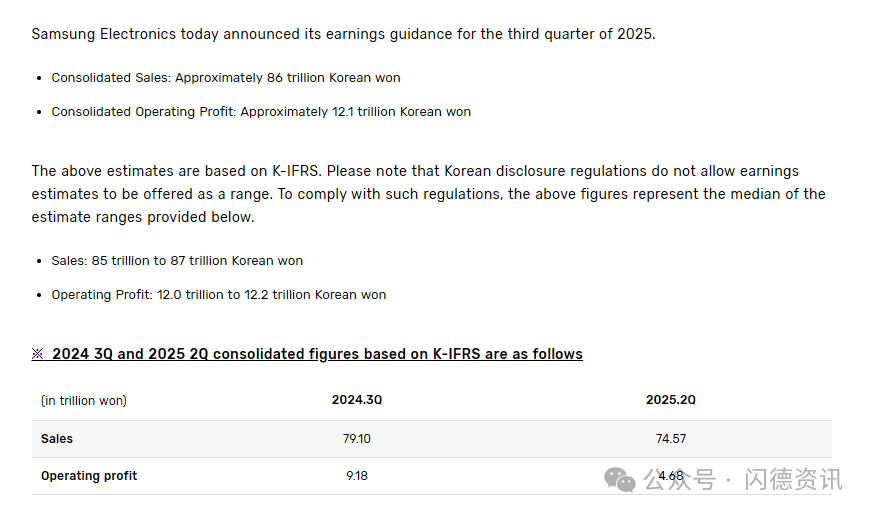Open the underlined K-IFRS consolidated figures heading
The image size is (870, 514).
[x=317, y=354]
